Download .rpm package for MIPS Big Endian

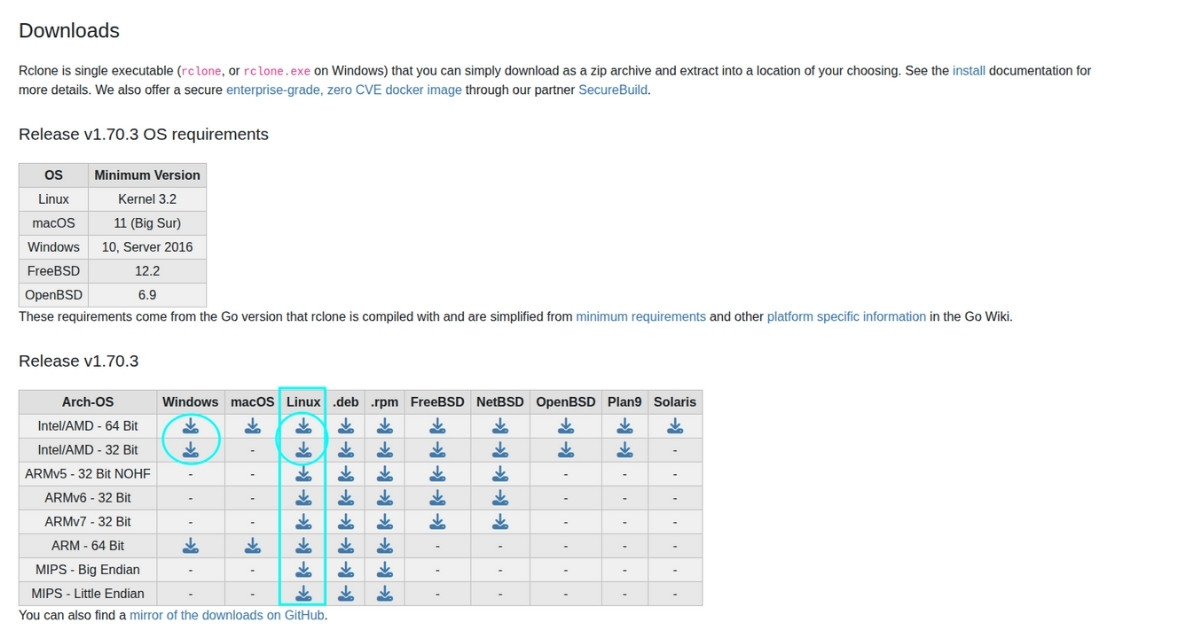384,569
